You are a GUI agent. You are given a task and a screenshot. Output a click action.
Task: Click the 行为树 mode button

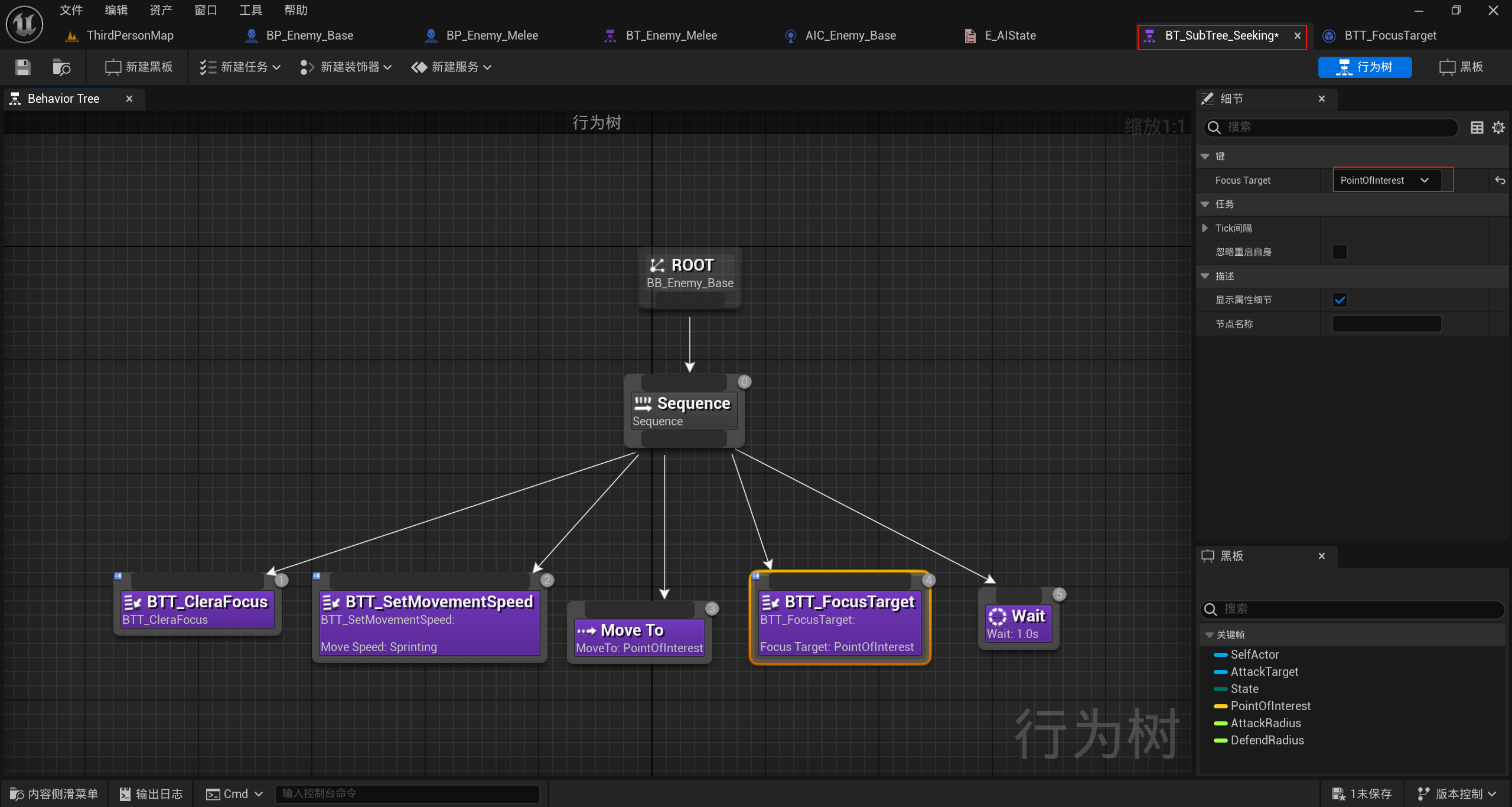coord(1364,67)
